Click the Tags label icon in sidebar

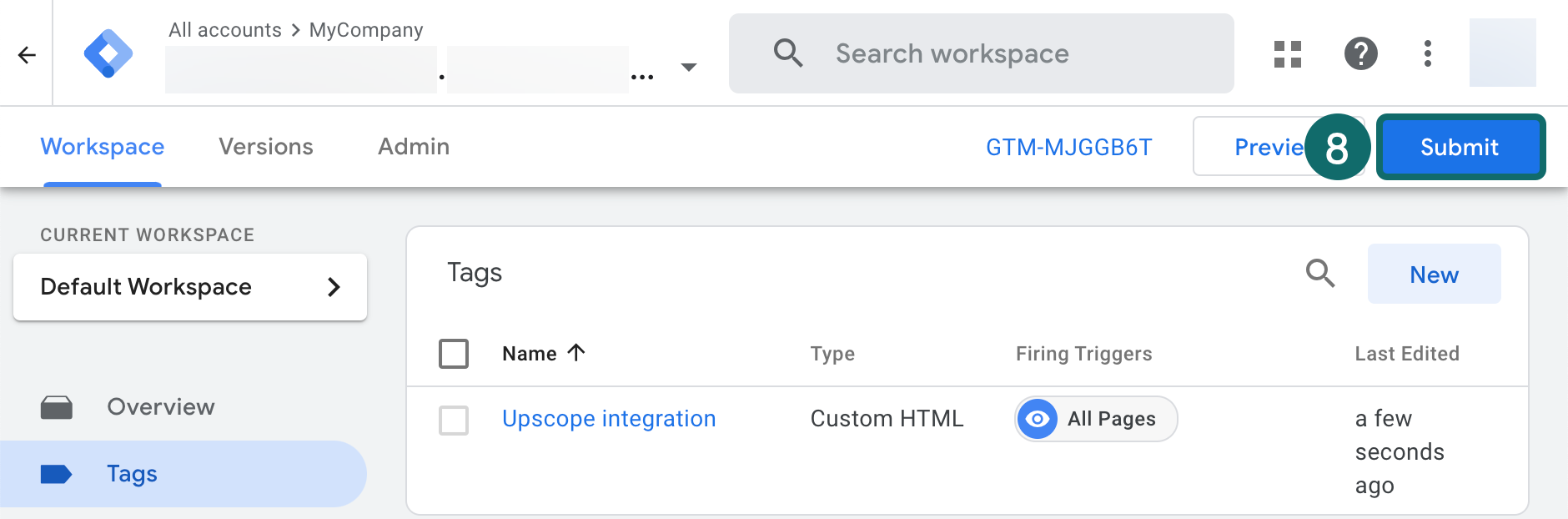(x=57, y=474)
